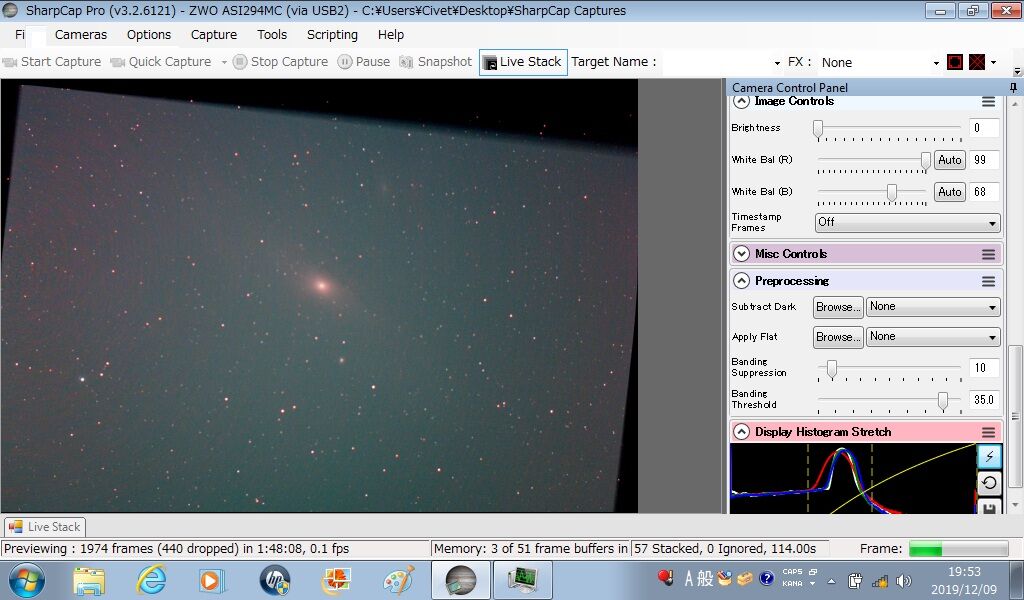Click the White Bal (R) value field

click(984, 160)
